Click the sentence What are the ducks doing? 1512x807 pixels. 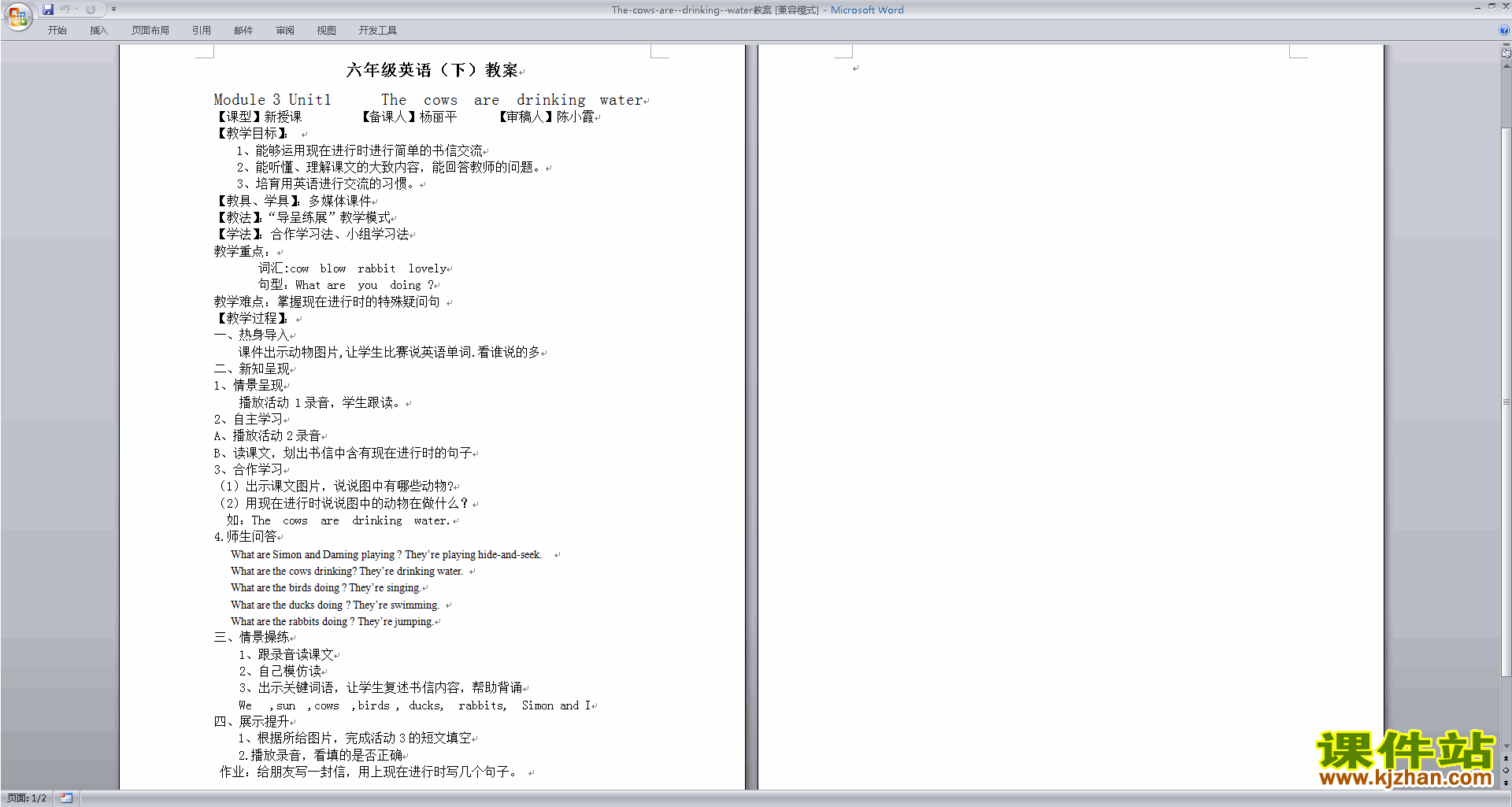[291, 605]
